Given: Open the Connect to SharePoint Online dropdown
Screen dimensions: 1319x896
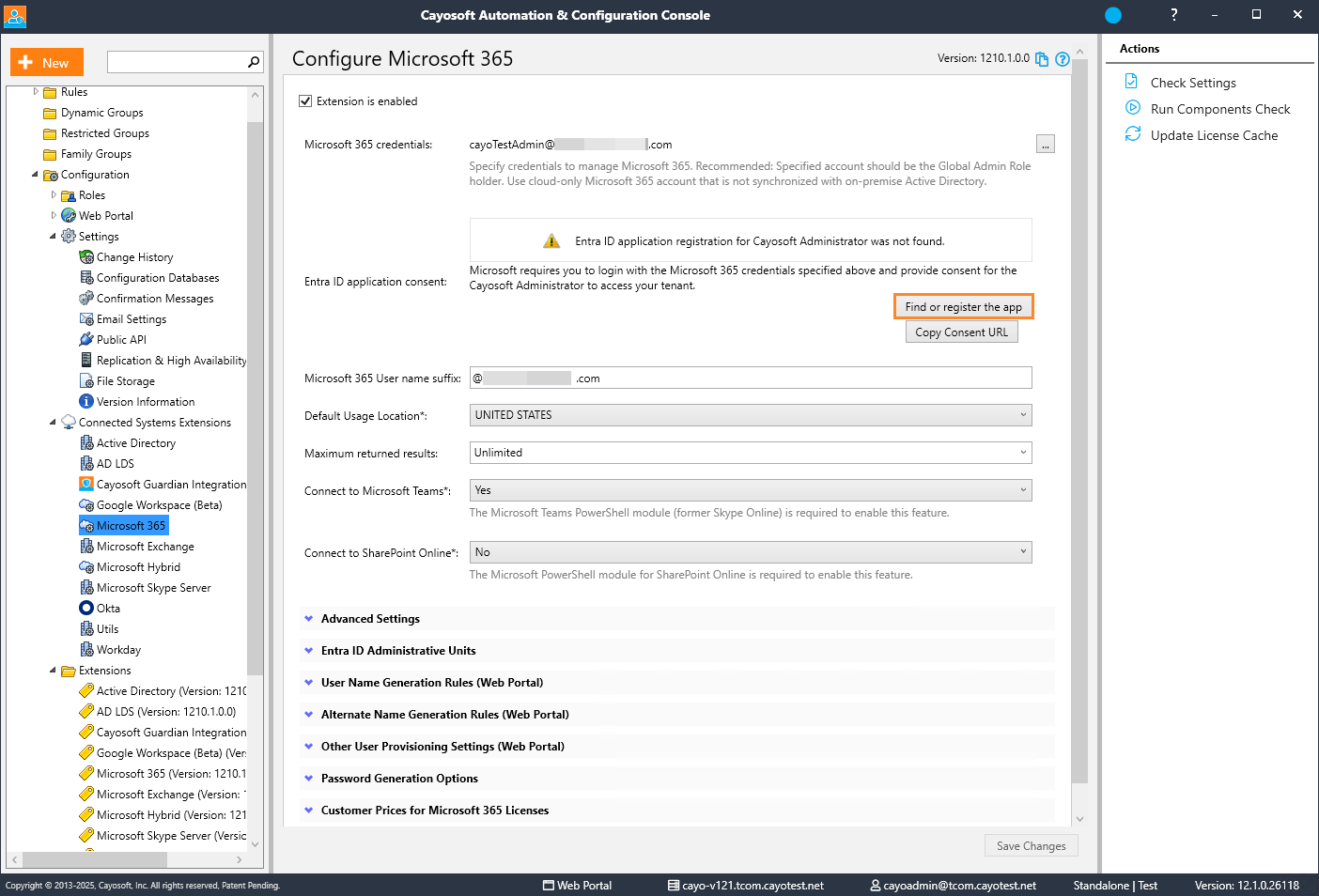Looking at the screenshot, I should coord(751,551).
